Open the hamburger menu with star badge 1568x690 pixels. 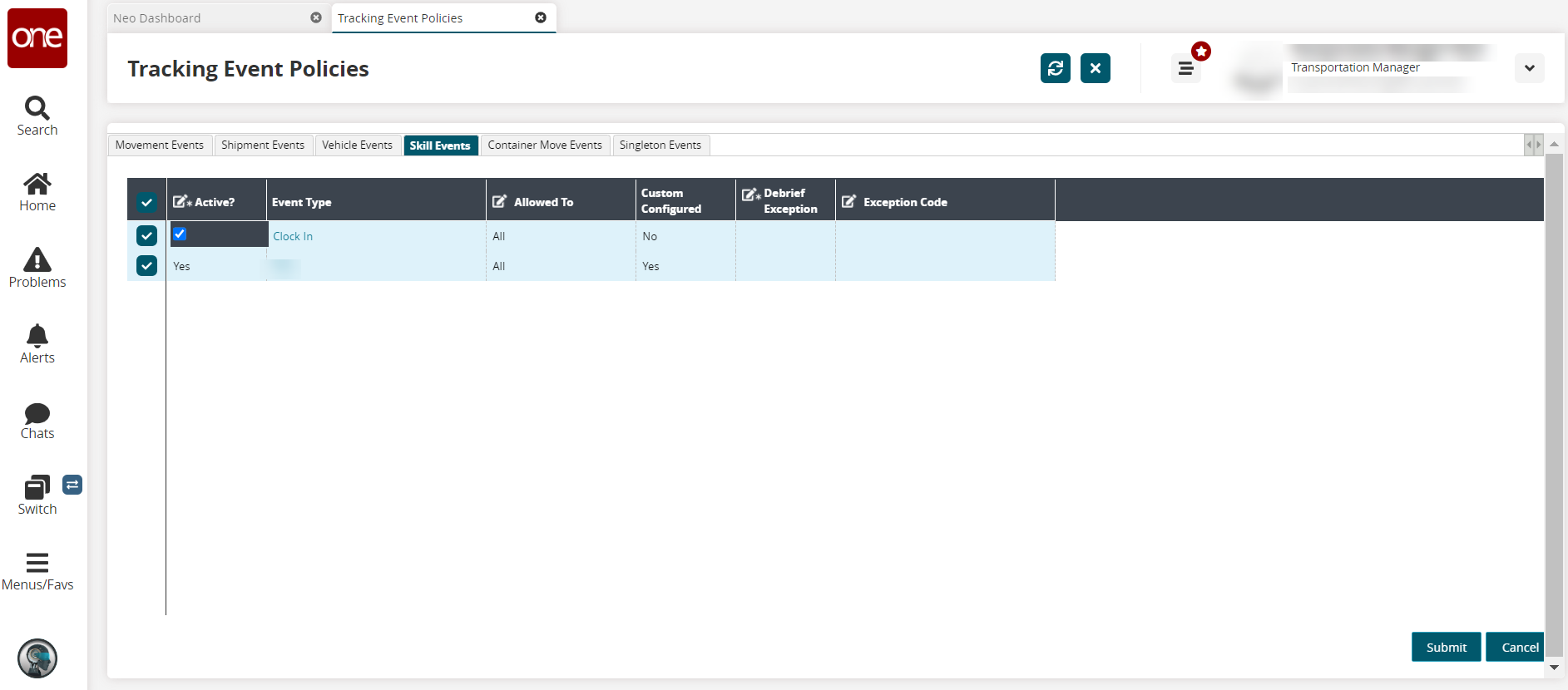1186,68
